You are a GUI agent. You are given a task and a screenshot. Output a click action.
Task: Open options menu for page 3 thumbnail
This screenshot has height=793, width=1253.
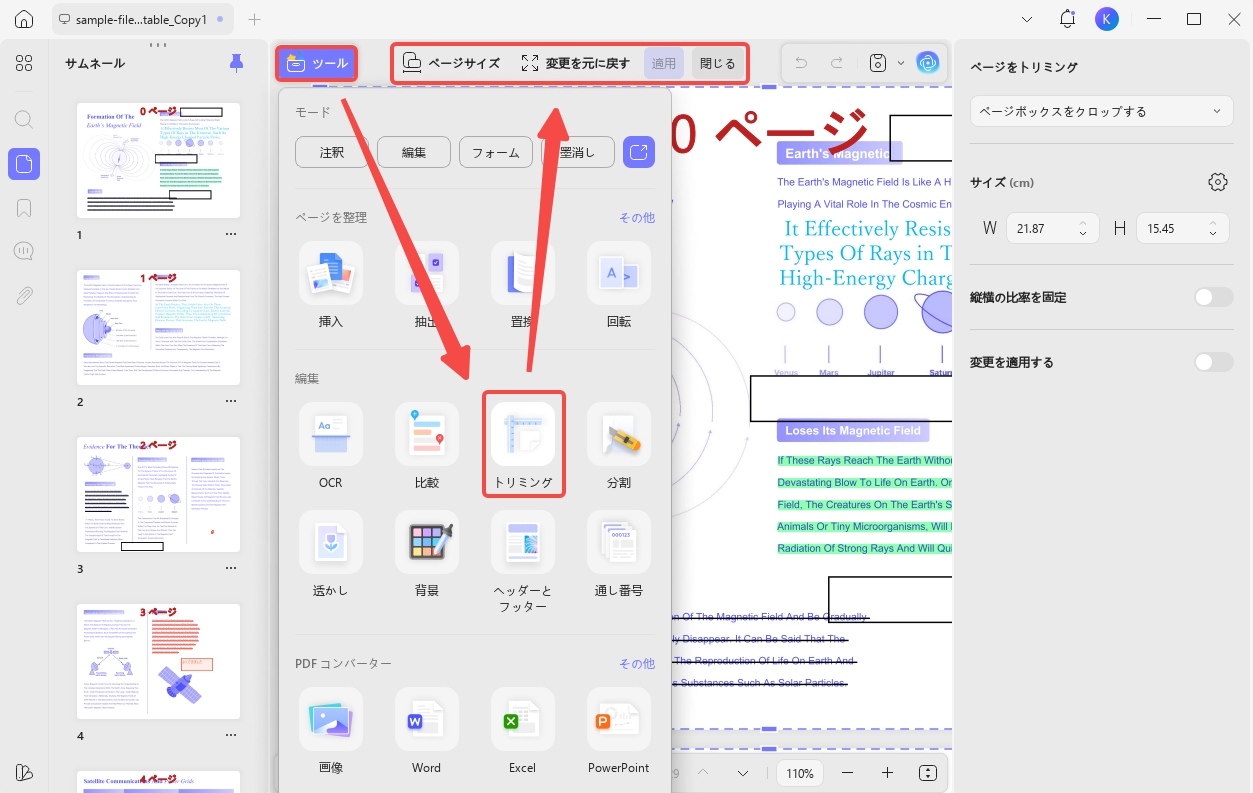(230, 568)
